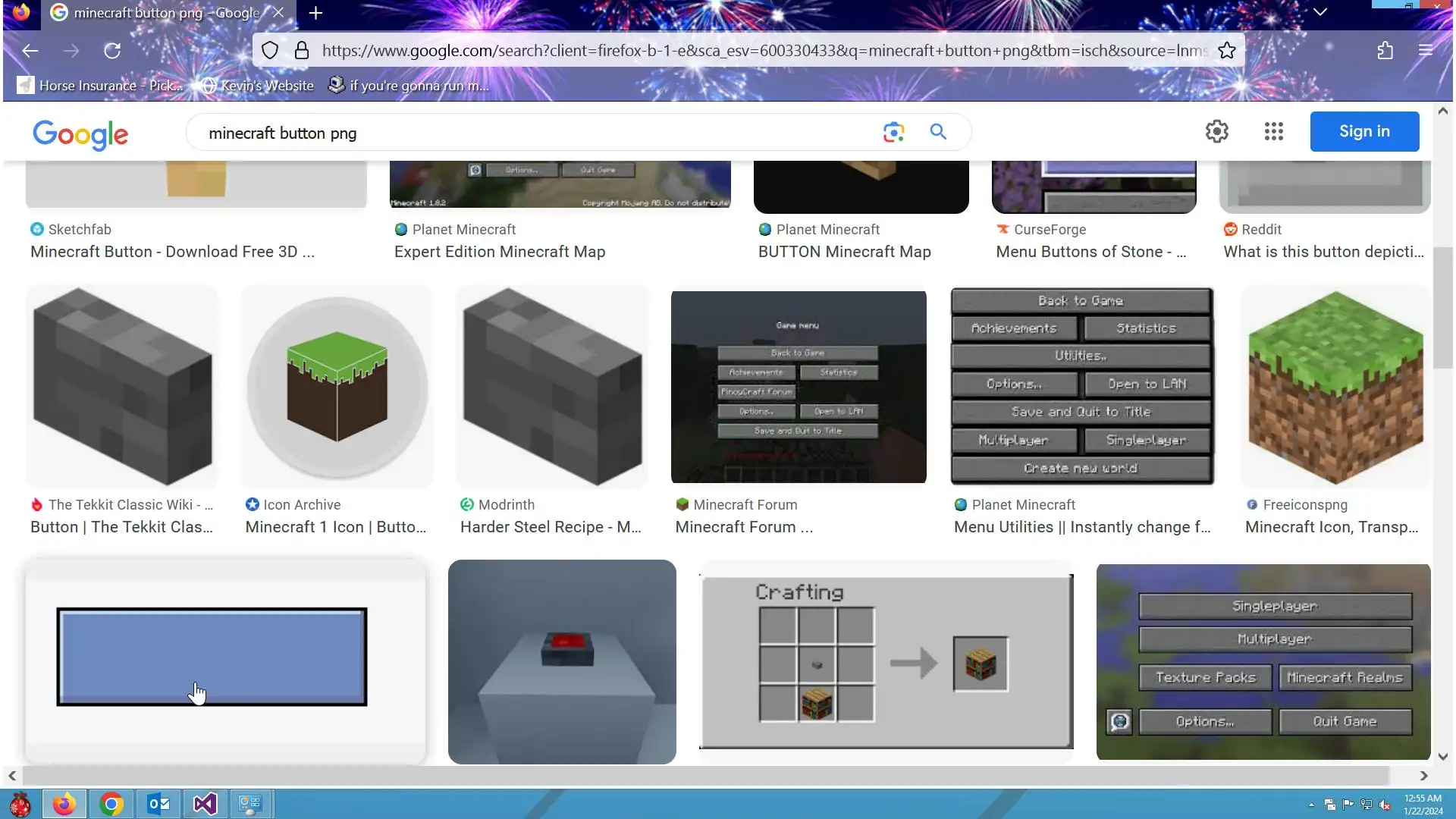Image resolution: width=1456 pixels, height=819 pixels.
Task: Open the Google apps grid
Action: (1273, 131)
